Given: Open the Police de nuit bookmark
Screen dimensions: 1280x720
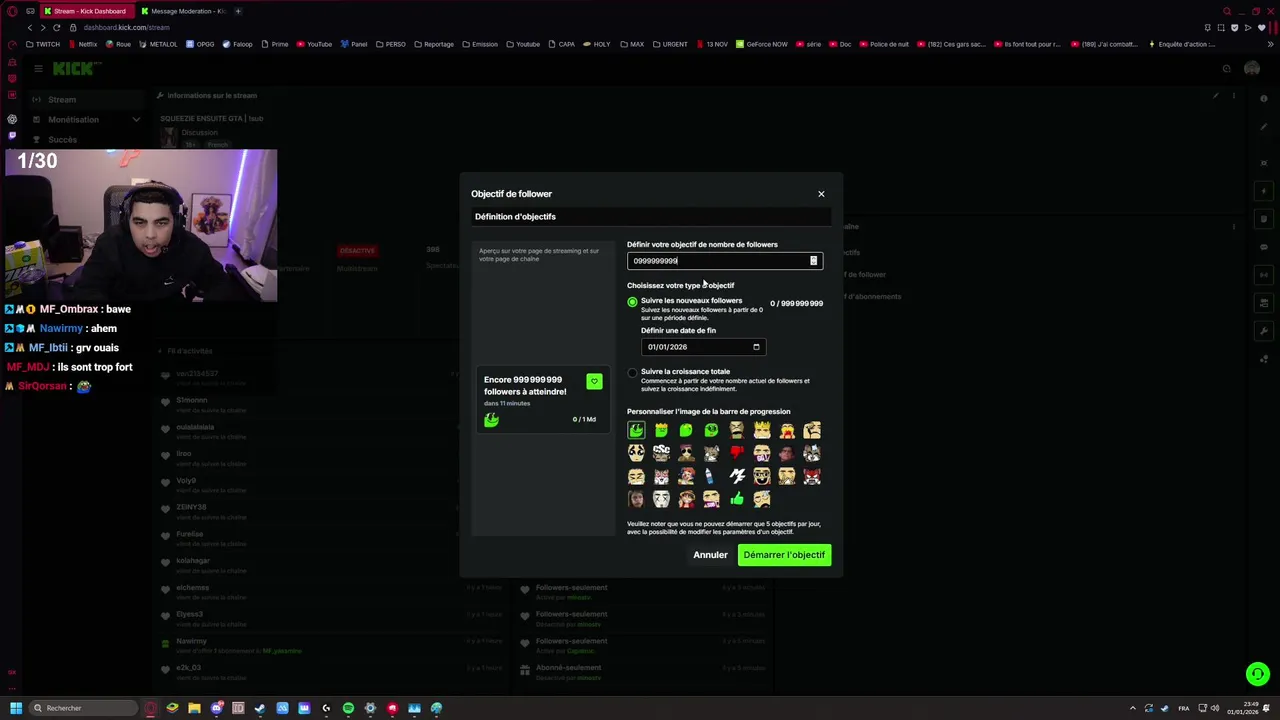Looking at the screenshot, I should tap(884, 44).
